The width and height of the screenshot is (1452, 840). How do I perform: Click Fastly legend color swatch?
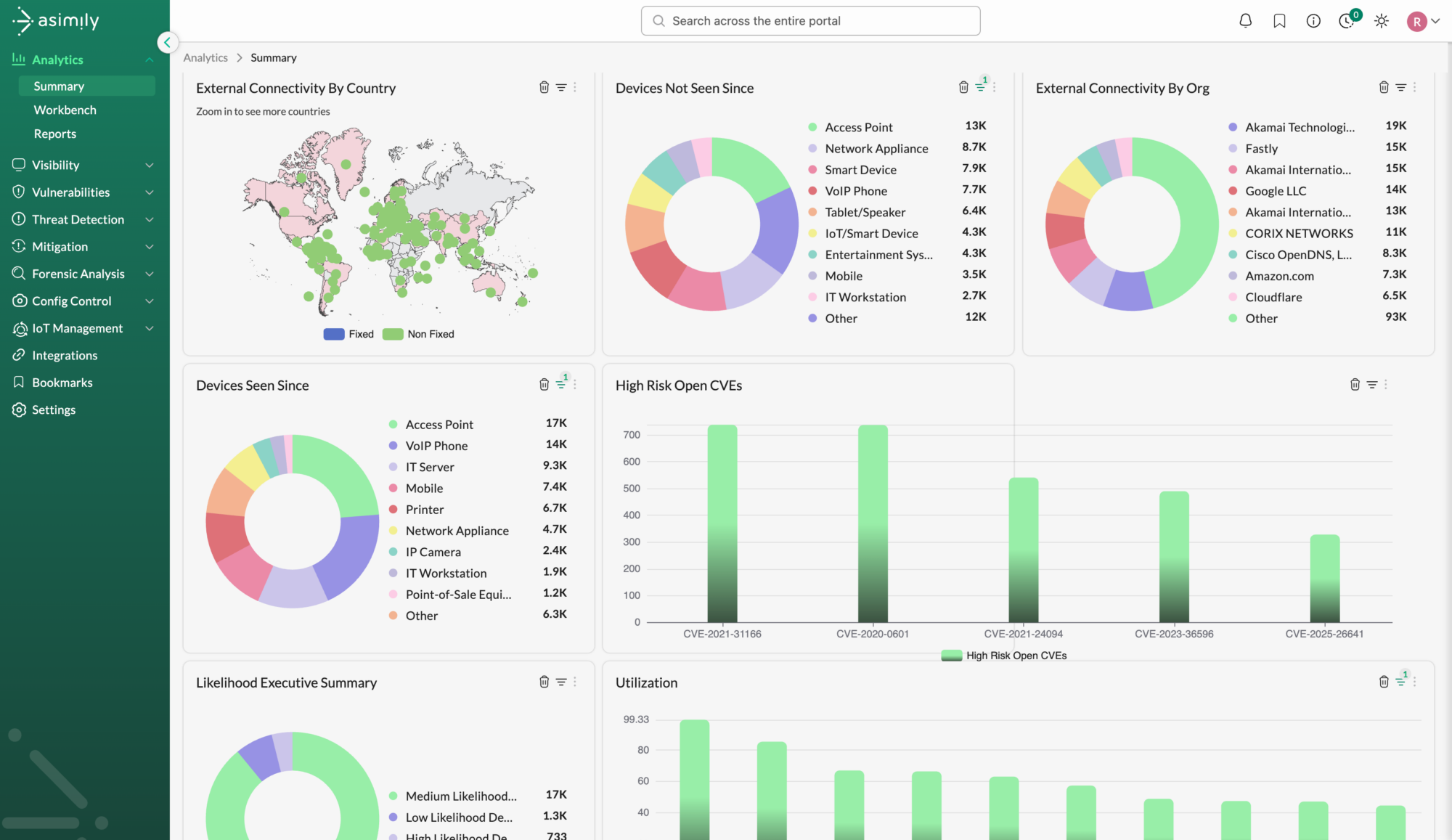(x=1233, y=148)
